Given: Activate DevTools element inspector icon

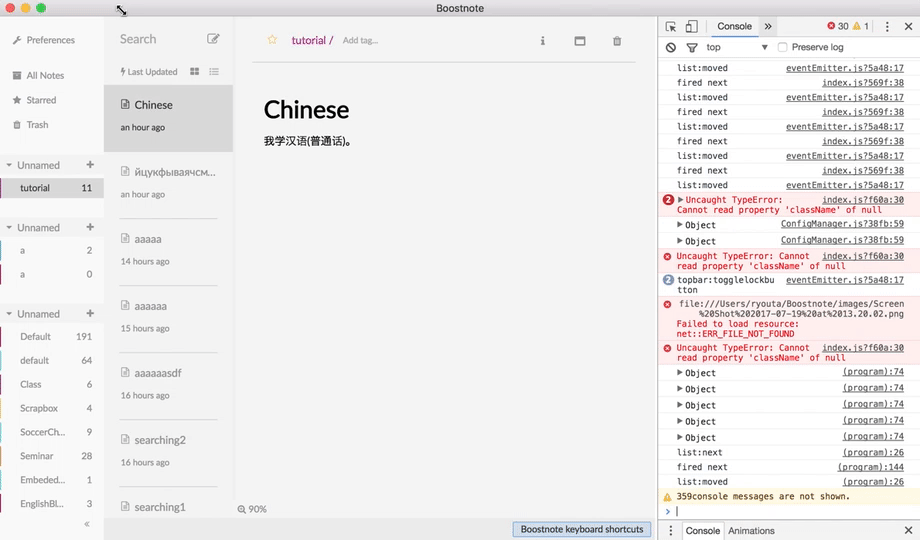Looking at the screenshot, I should click(671, 26).
